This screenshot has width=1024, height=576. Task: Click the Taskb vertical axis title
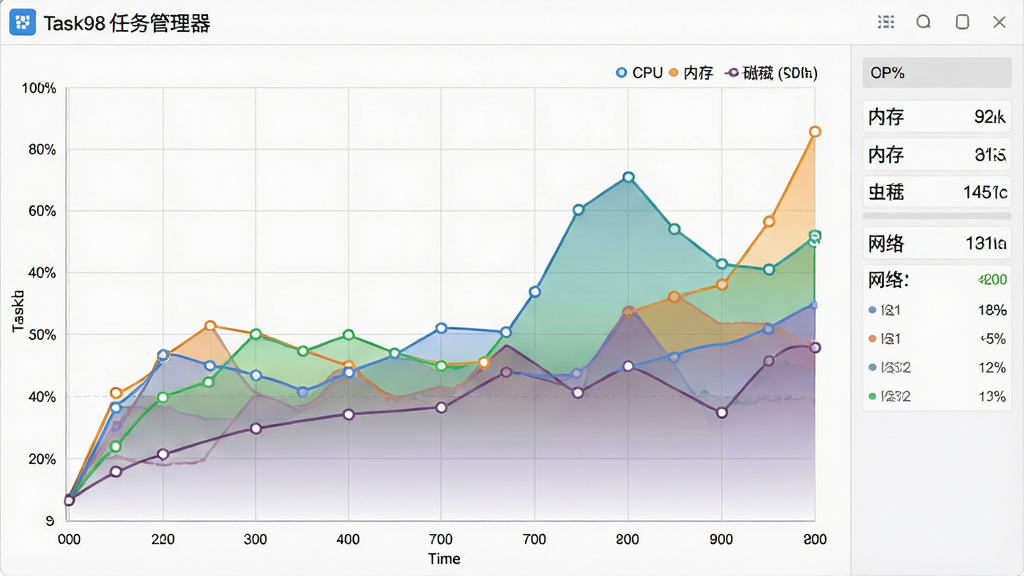18,311
